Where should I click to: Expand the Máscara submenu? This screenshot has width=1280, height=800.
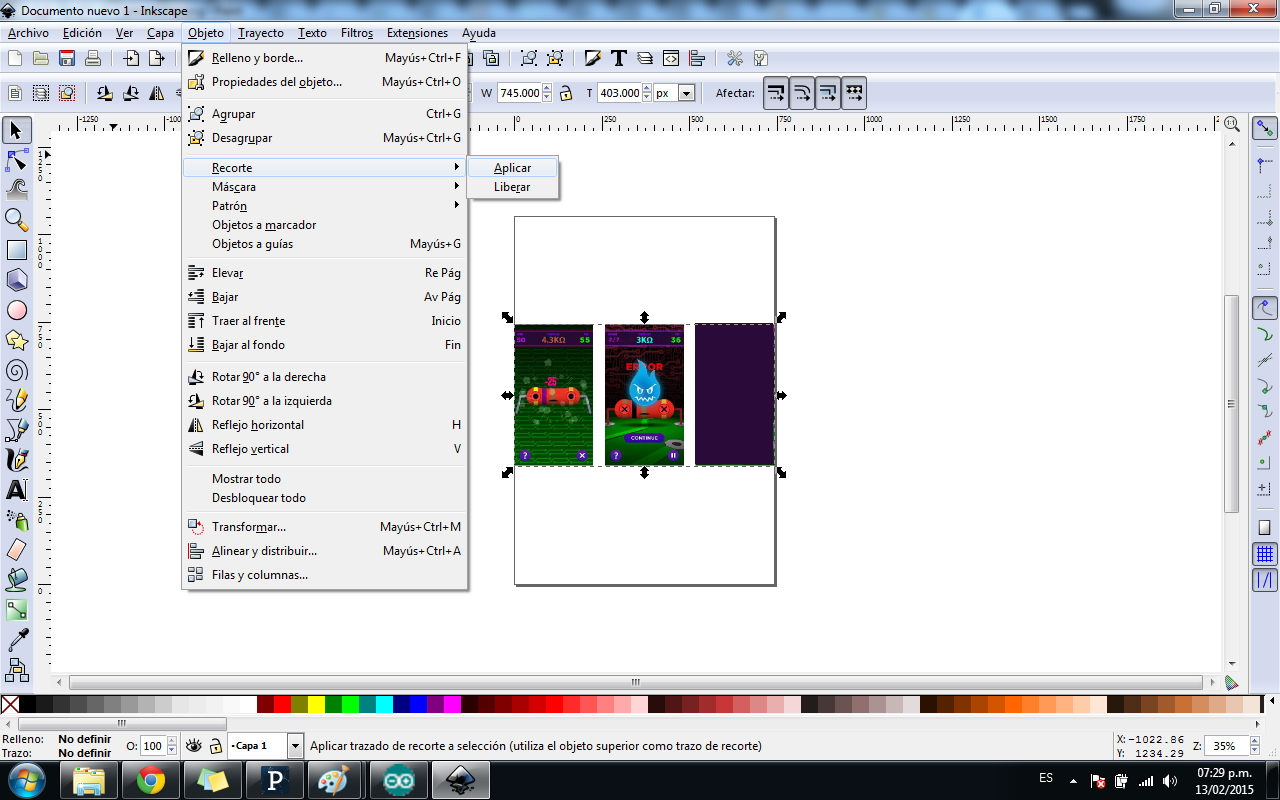pyautogui.click(x=325, y=187)
